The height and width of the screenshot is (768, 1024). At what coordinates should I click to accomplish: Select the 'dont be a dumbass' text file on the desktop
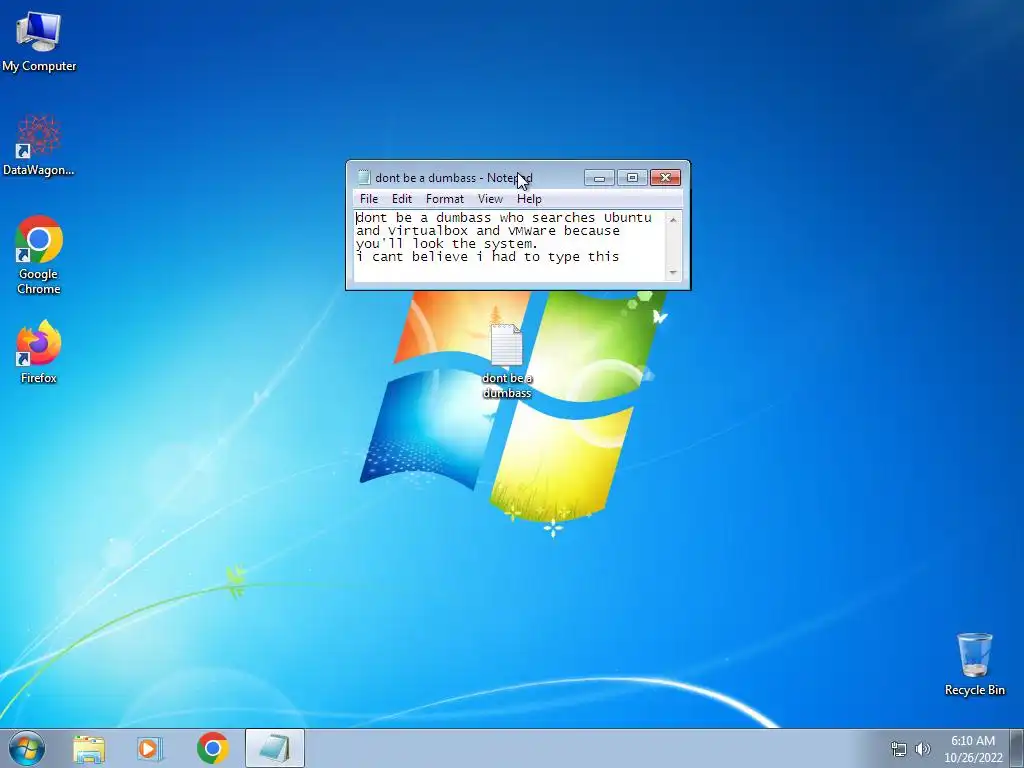click(507, 361)
